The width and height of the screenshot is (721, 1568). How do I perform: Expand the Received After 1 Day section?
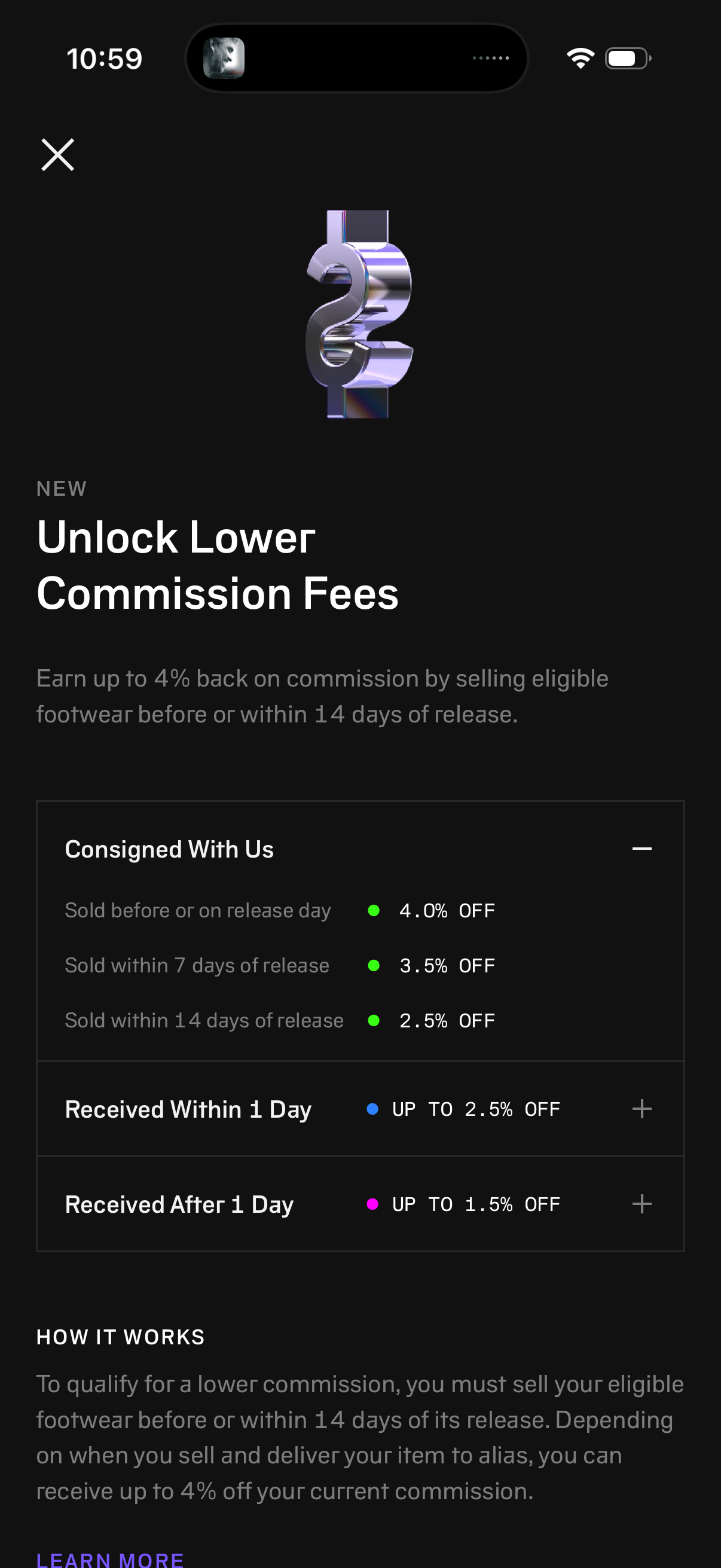coord(641,1204)
